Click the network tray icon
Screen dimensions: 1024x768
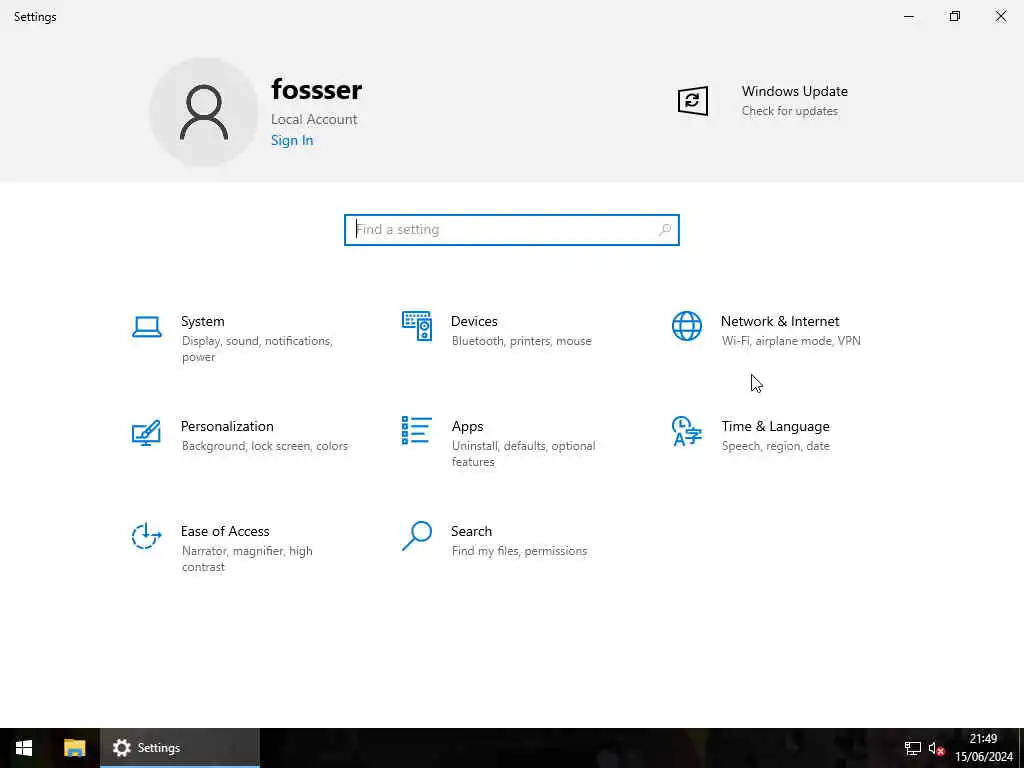pyautogui.click(x=912, y=748)
